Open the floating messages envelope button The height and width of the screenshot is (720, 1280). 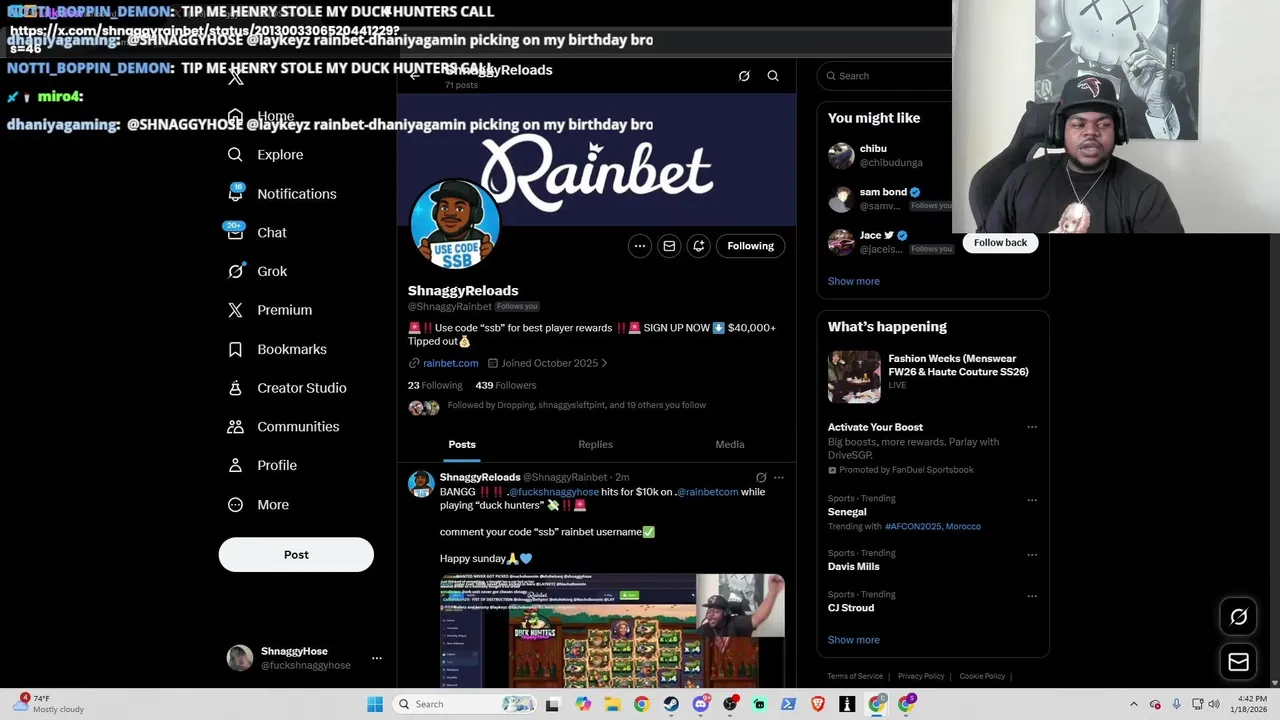pos(1238,662)
